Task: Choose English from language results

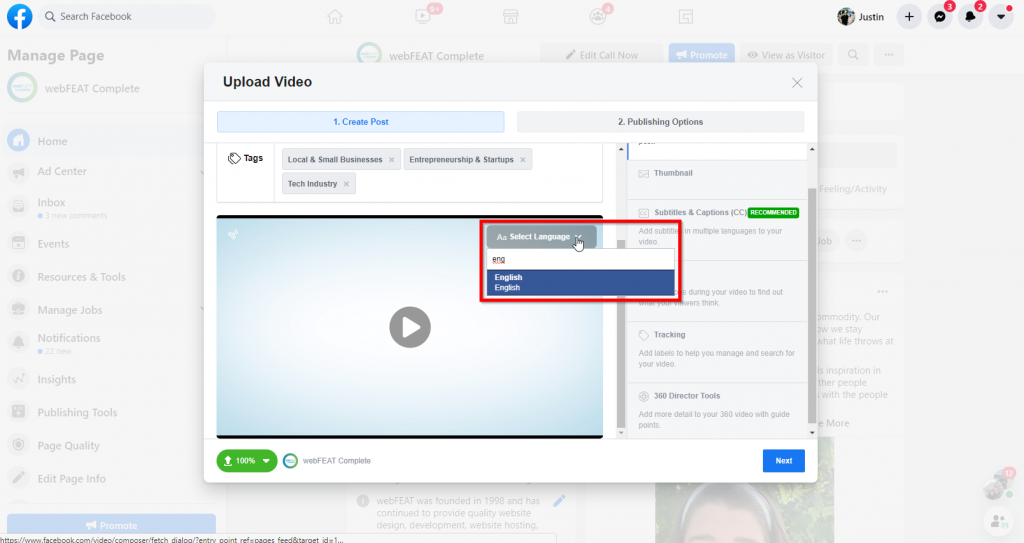Action: tap(581, 282)
